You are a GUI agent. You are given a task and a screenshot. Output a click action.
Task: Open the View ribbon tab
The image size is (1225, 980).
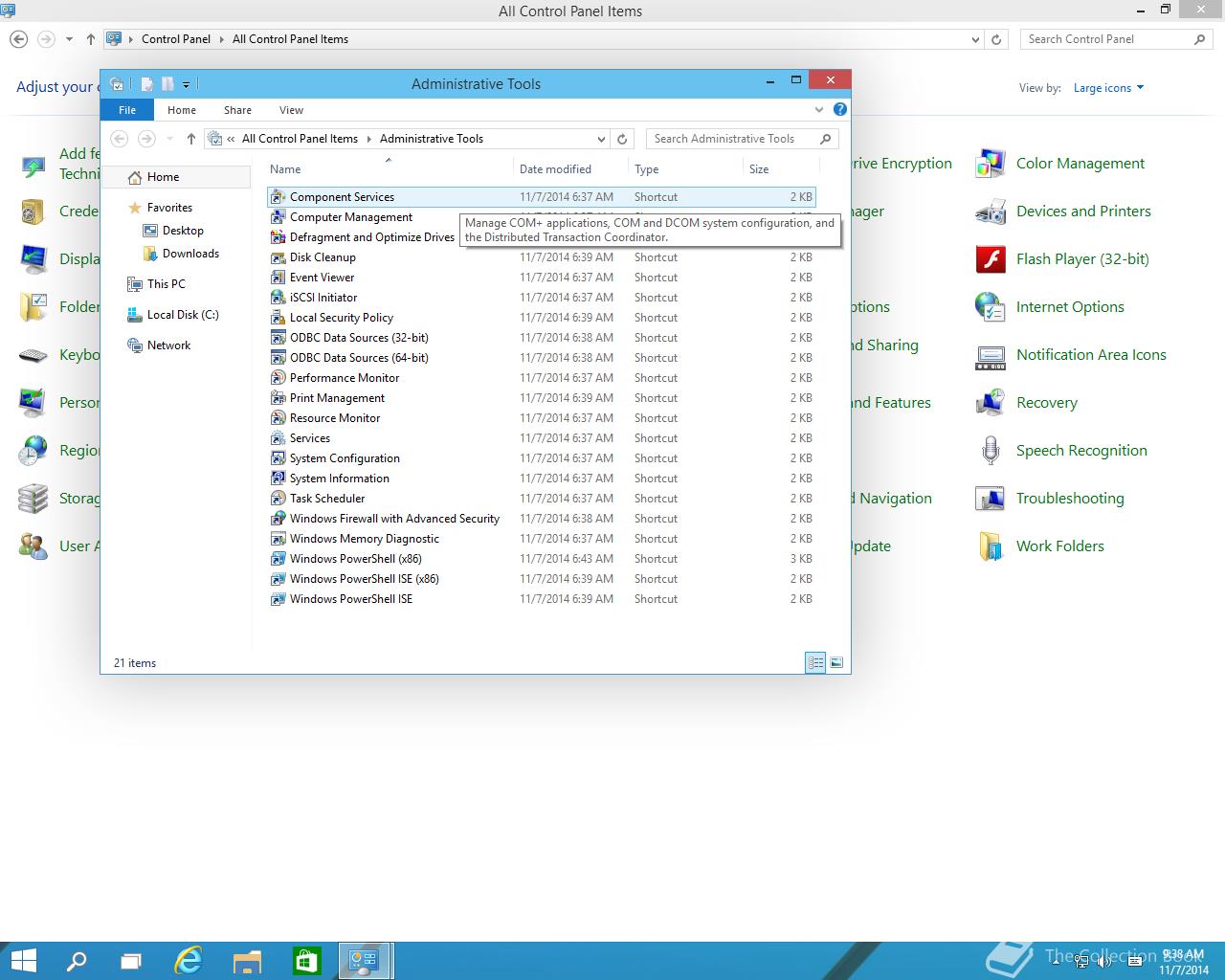292,110
